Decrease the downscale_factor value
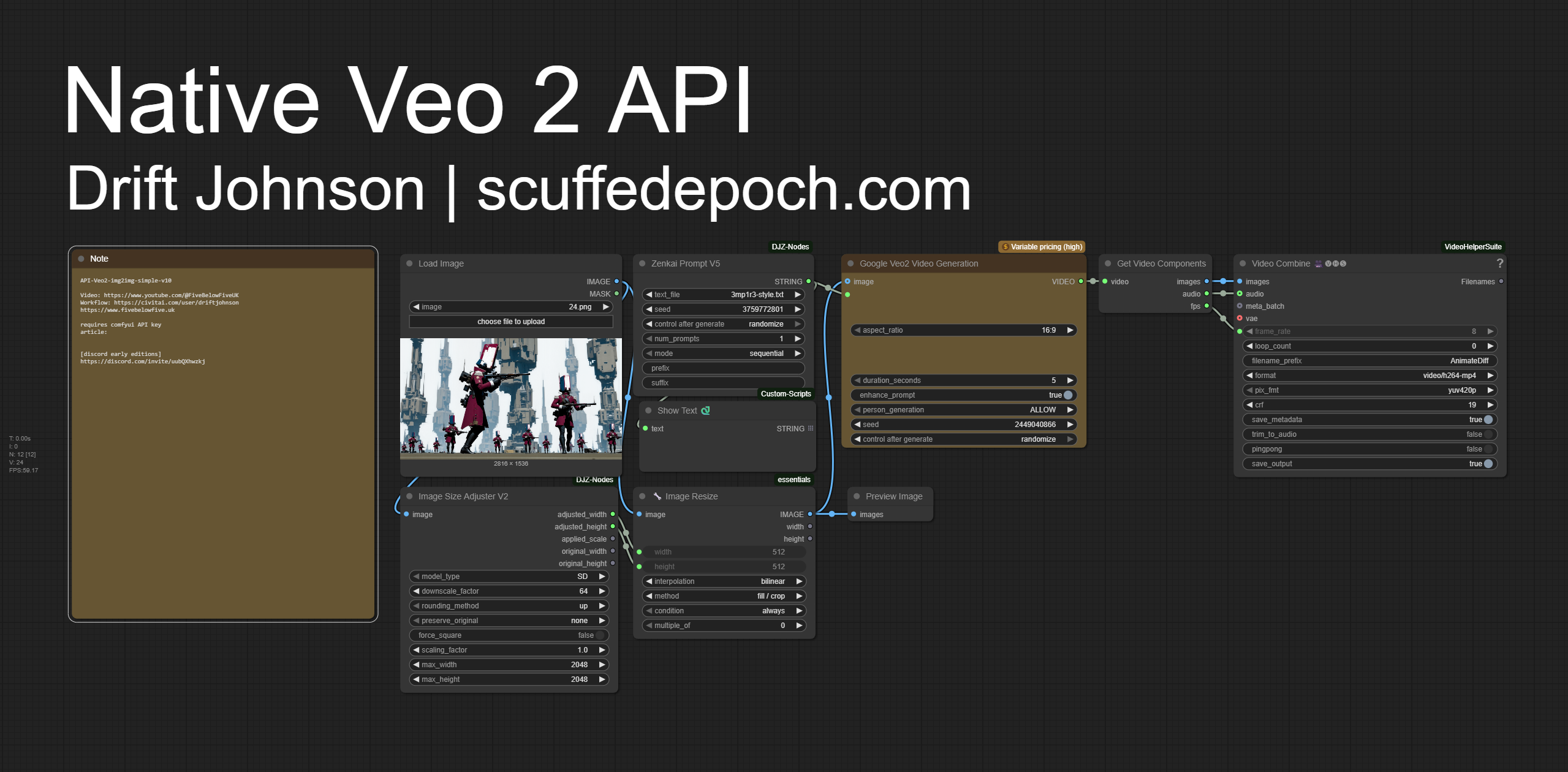Screen dimensions: 1568x772 click(416, 591)
